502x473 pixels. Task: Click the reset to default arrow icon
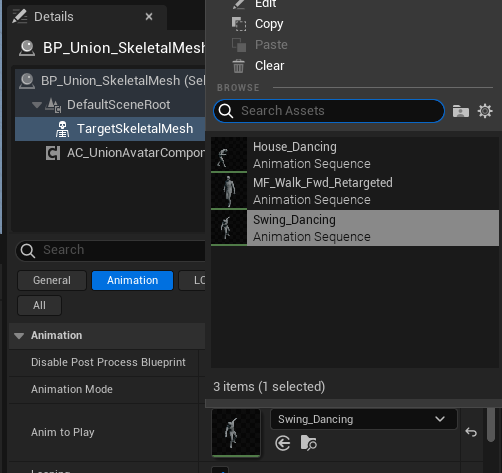point(471,432)
